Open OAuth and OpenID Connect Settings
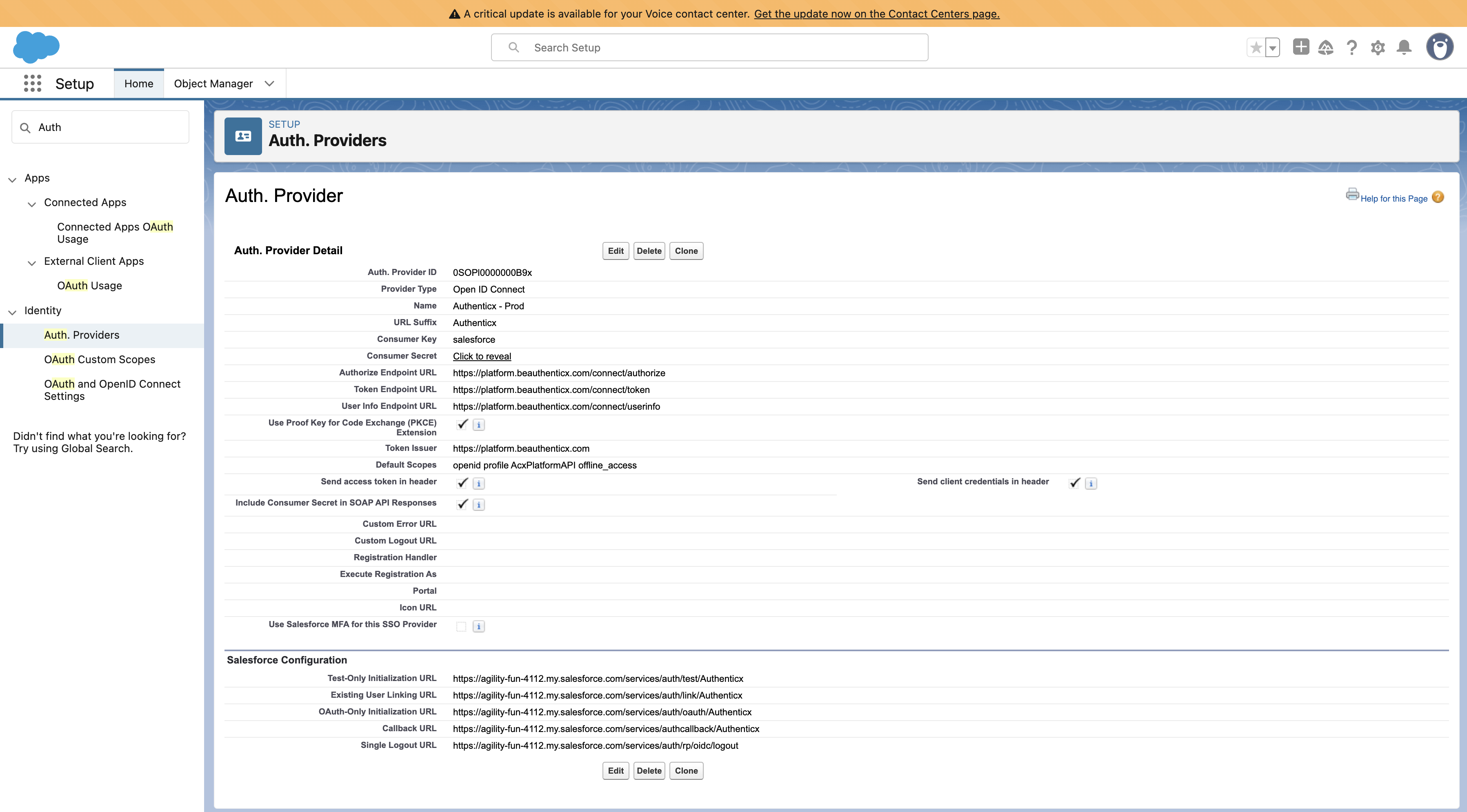Viewport: 1467px width, 812px height. point(112,390)
